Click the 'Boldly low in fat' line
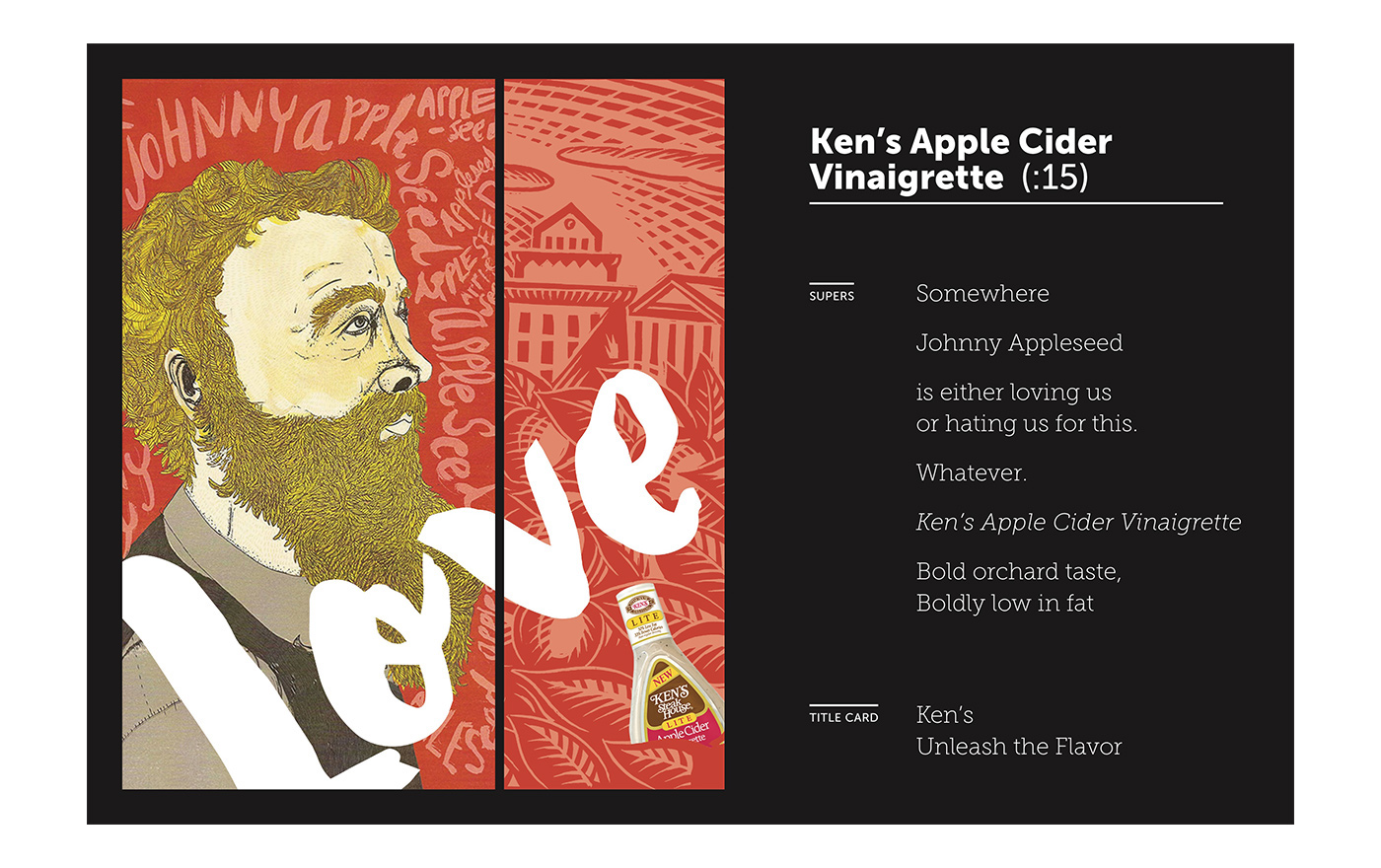1381x868 pixels. 1004,604
